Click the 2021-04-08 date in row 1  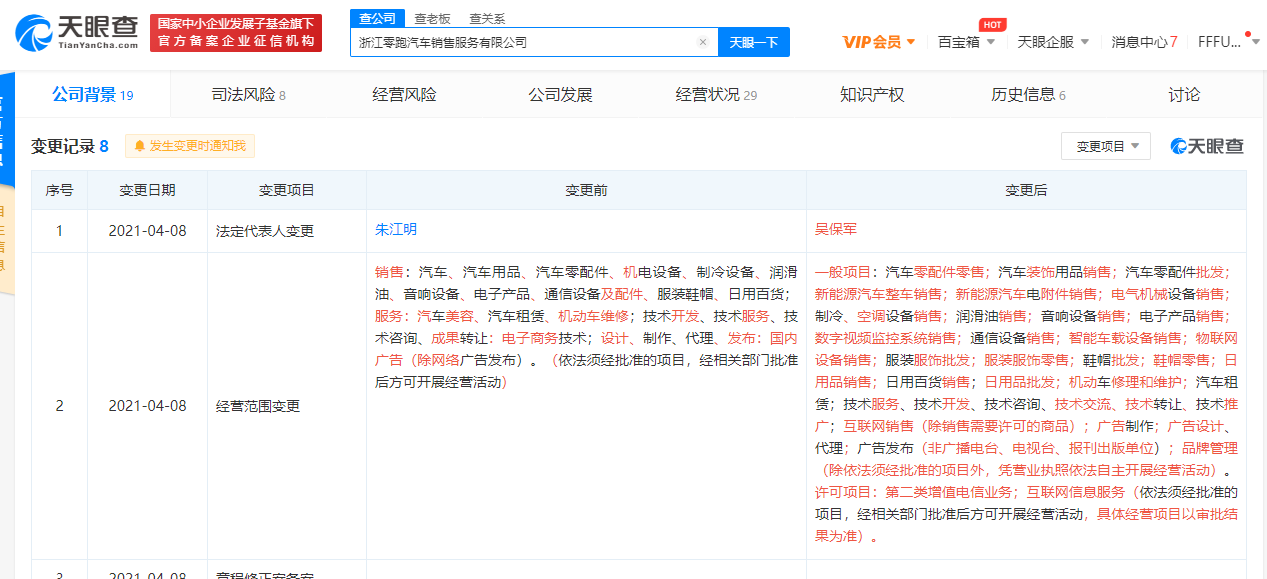pyautogui.click(x=147, y=231)
